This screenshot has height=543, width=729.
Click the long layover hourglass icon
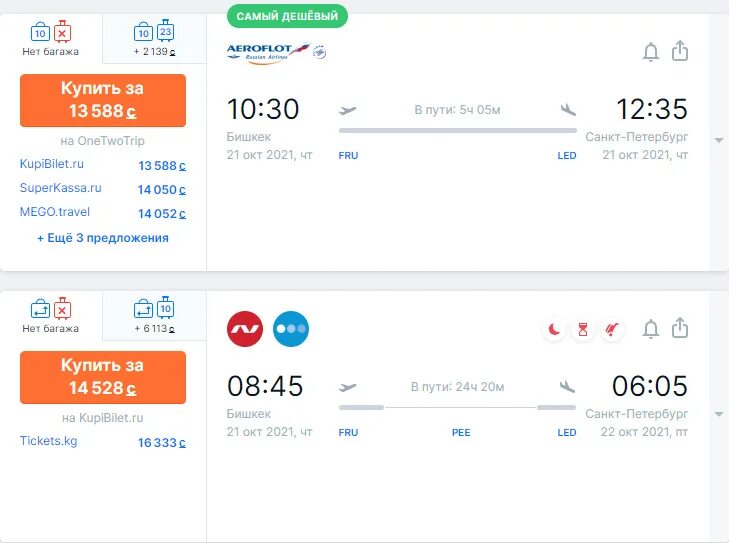(583, 330)
